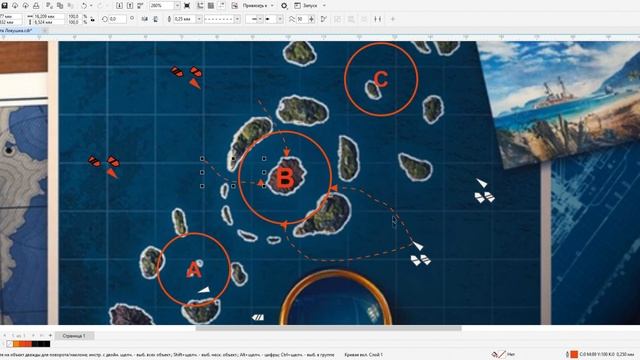640x360 pixels.
Task: Select the no-color swatch in document palette
Action: click(x=9, y=344)
